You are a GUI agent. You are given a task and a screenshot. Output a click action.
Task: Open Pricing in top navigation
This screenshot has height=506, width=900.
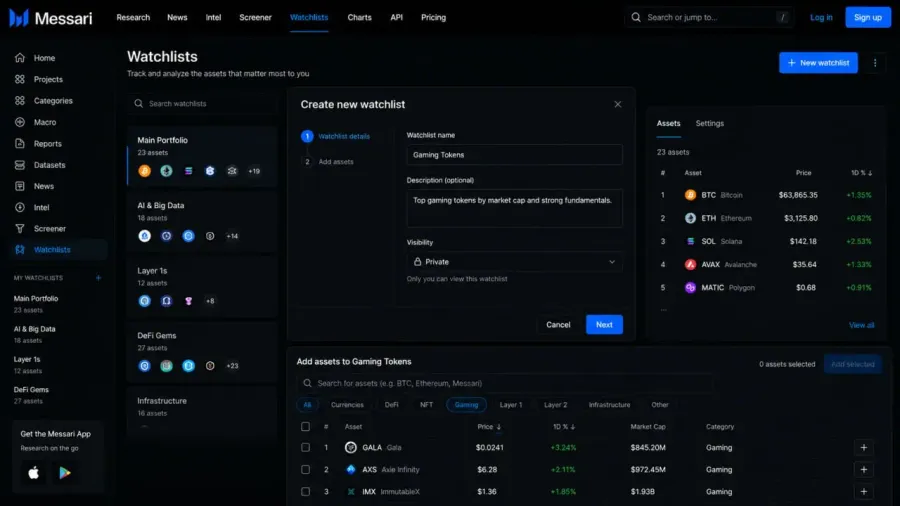tap(433, 17)
